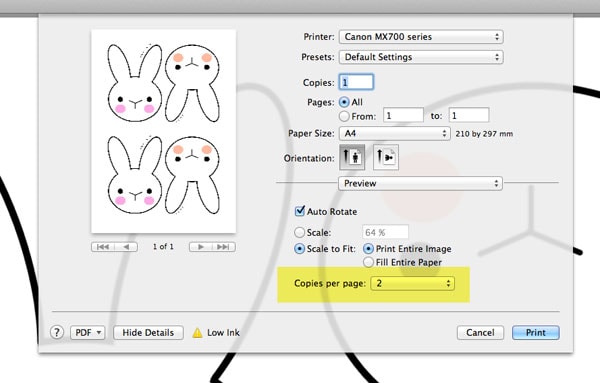
Task: Choose Fill Entire Paper option
Action: click(x=368, y=262)
